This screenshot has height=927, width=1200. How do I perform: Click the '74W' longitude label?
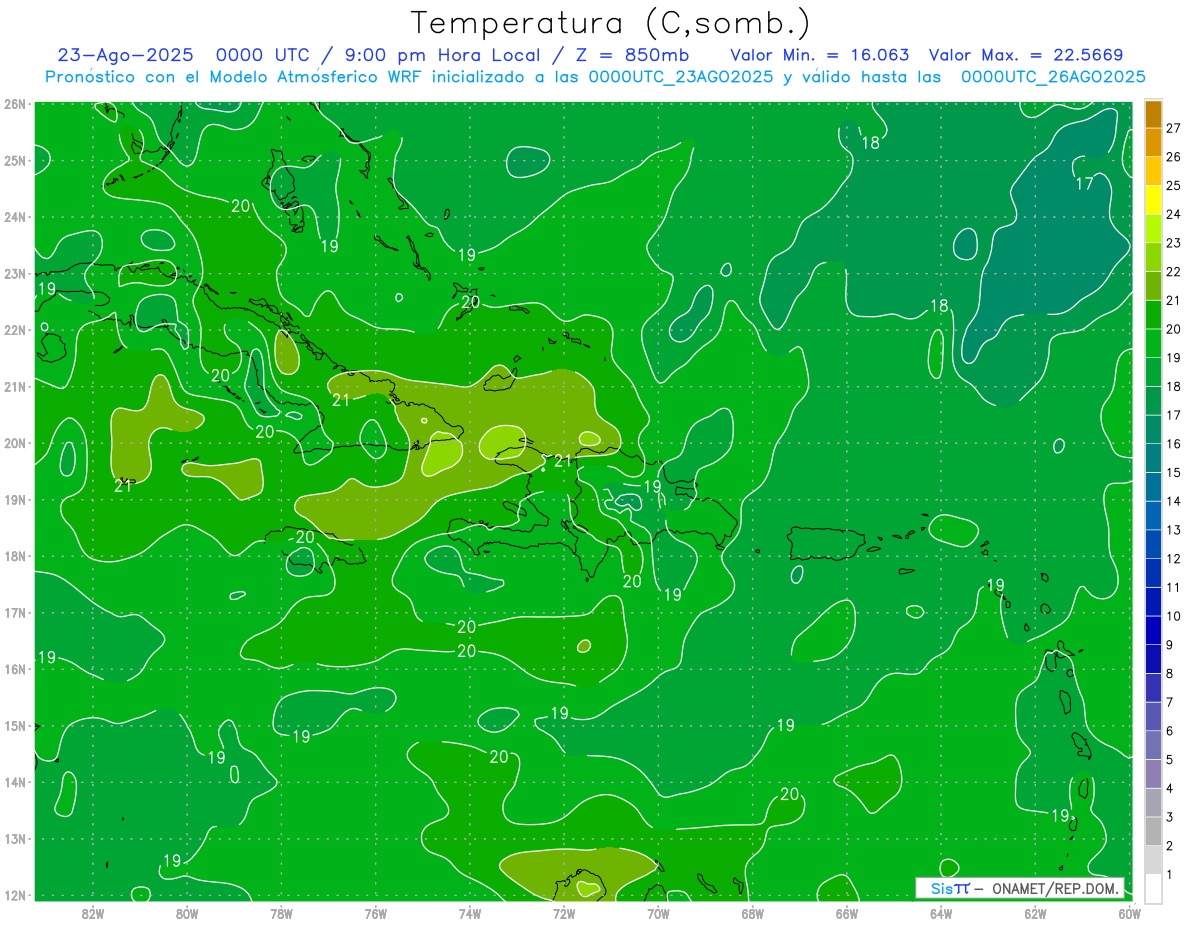470,912
